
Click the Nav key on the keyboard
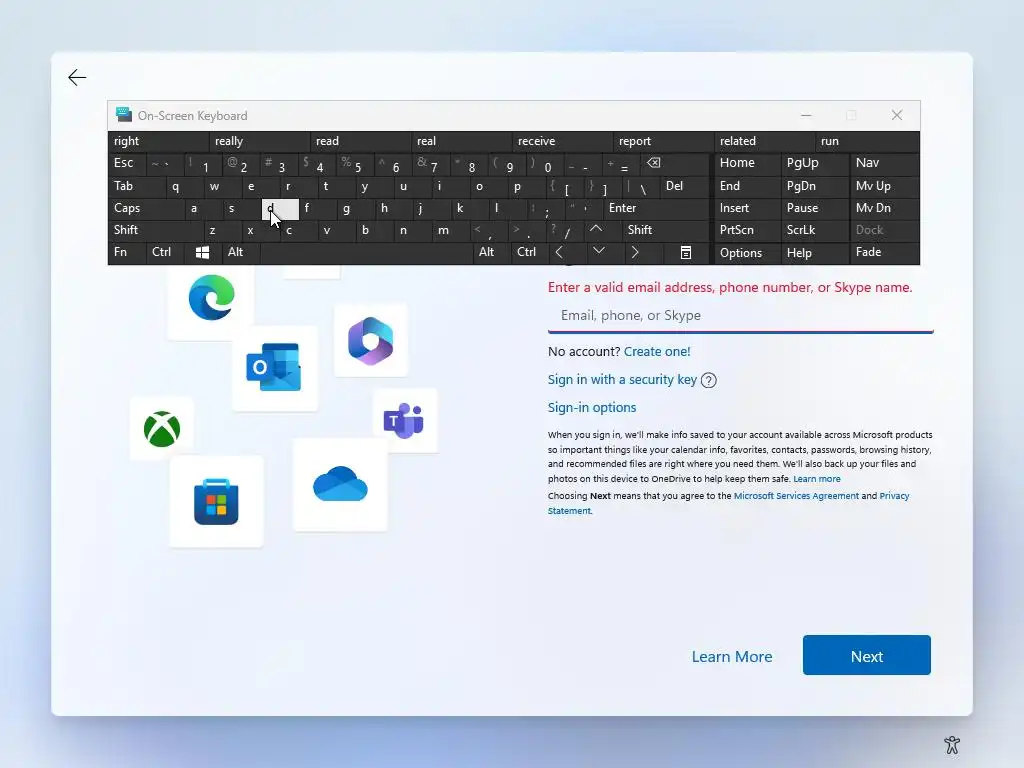tap(884, 163)
